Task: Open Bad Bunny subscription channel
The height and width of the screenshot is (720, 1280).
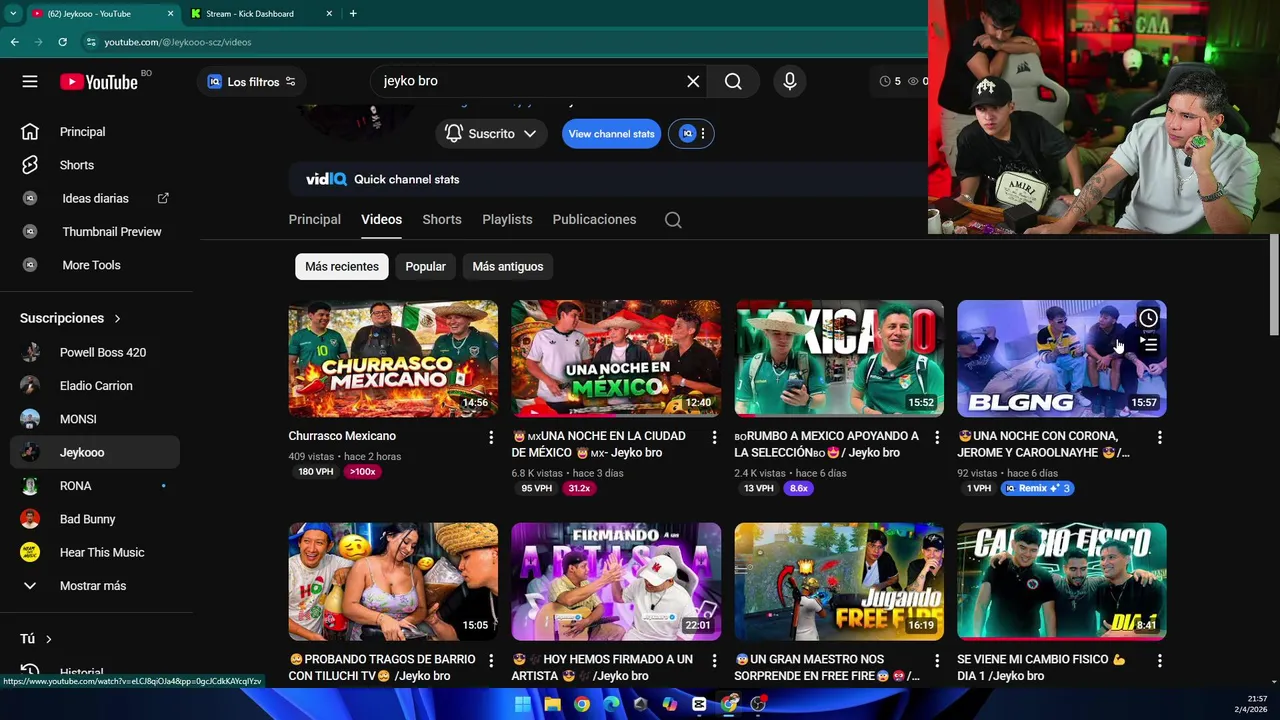Action: coord(95,519)
